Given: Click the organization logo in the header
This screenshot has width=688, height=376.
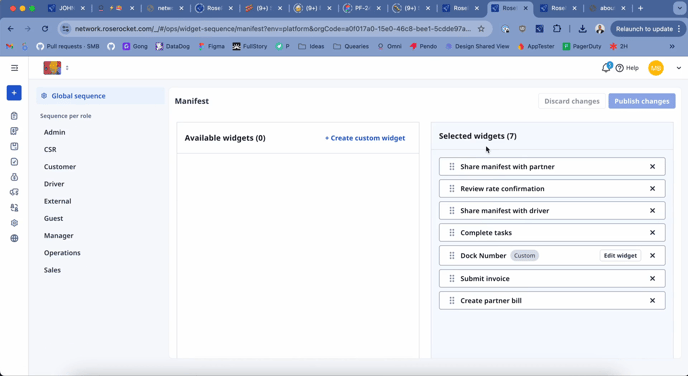Looking at the screenshot, I should (x=52, y=68).
